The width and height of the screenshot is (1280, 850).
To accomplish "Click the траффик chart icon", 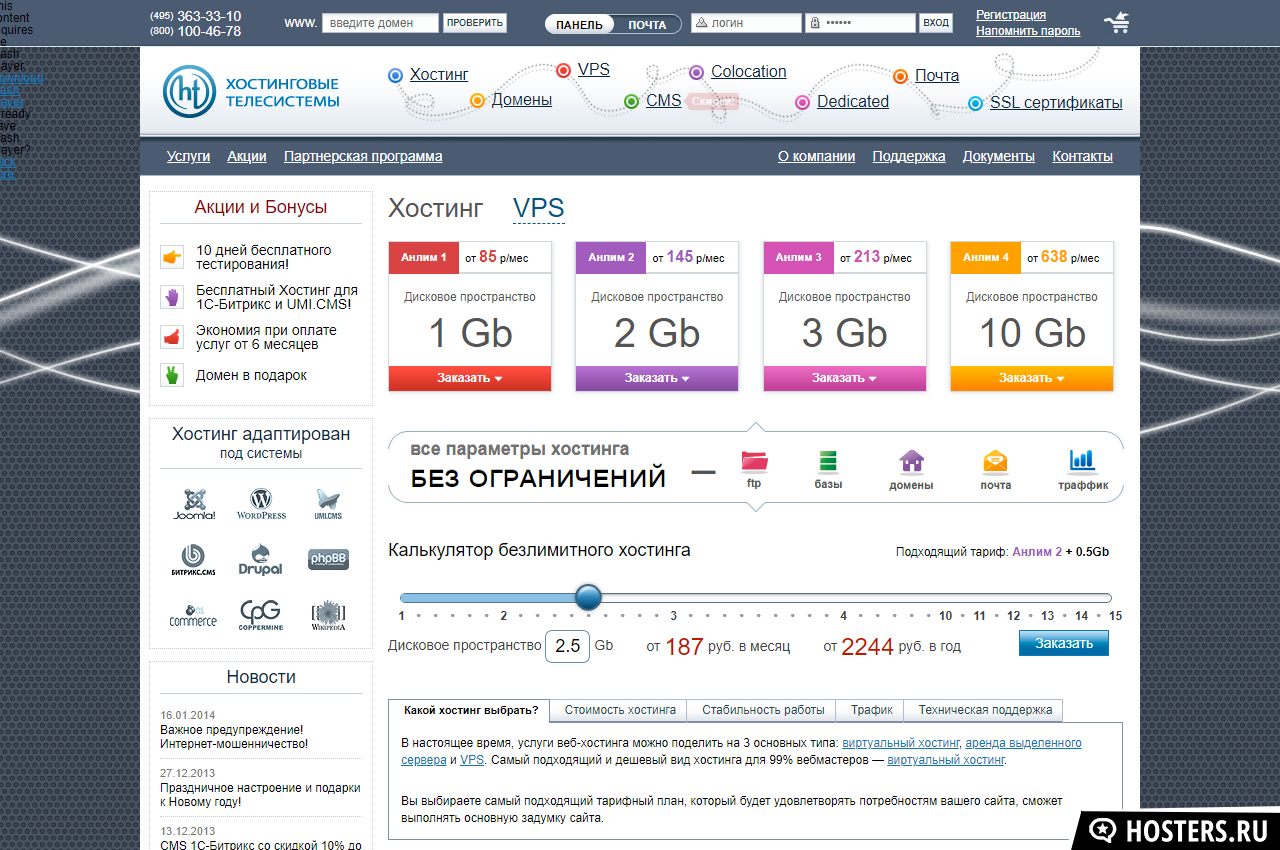I will pos(1083,461).
